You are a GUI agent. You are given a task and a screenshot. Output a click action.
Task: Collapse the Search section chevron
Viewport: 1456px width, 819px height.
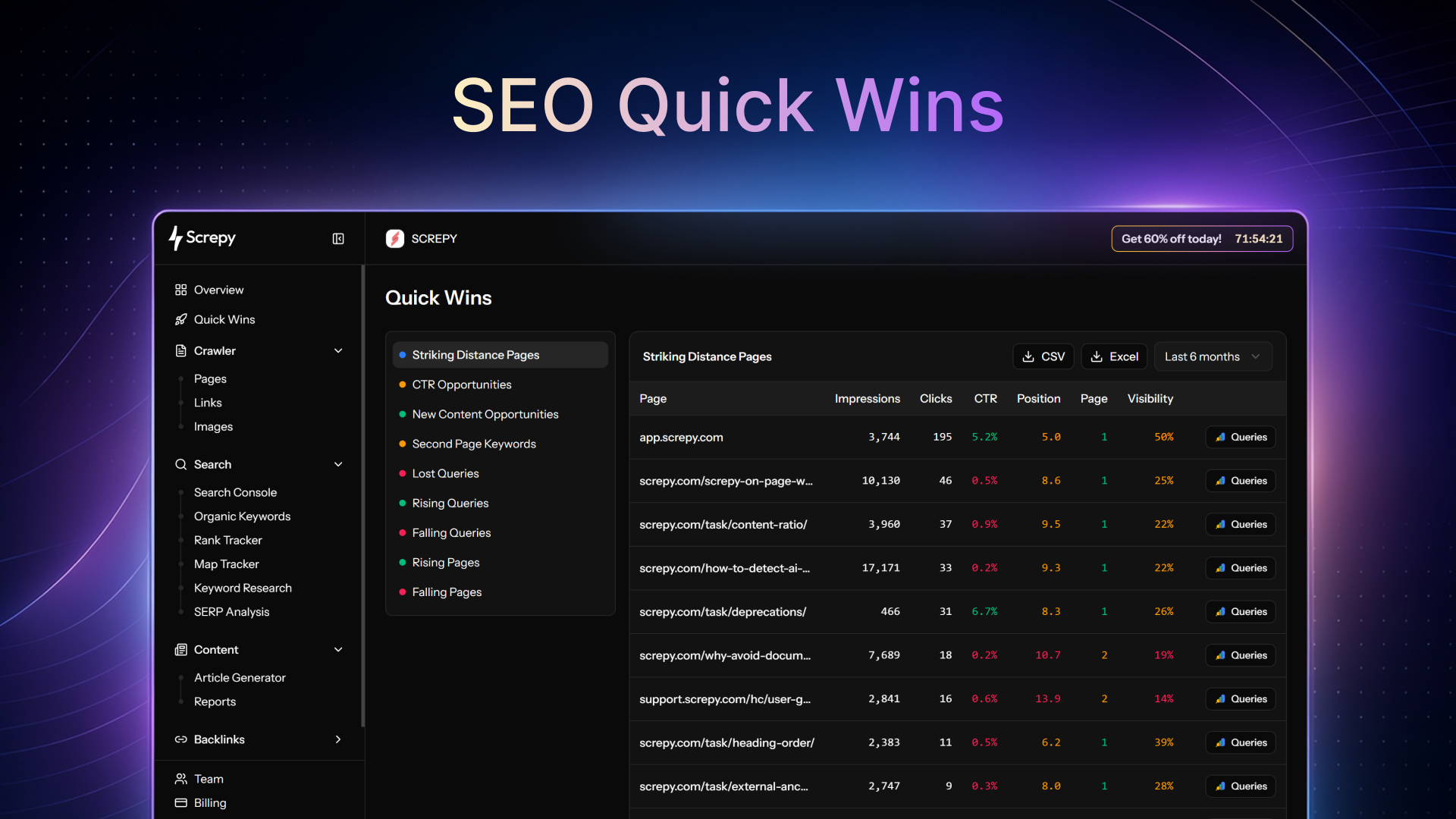(338, 464)
